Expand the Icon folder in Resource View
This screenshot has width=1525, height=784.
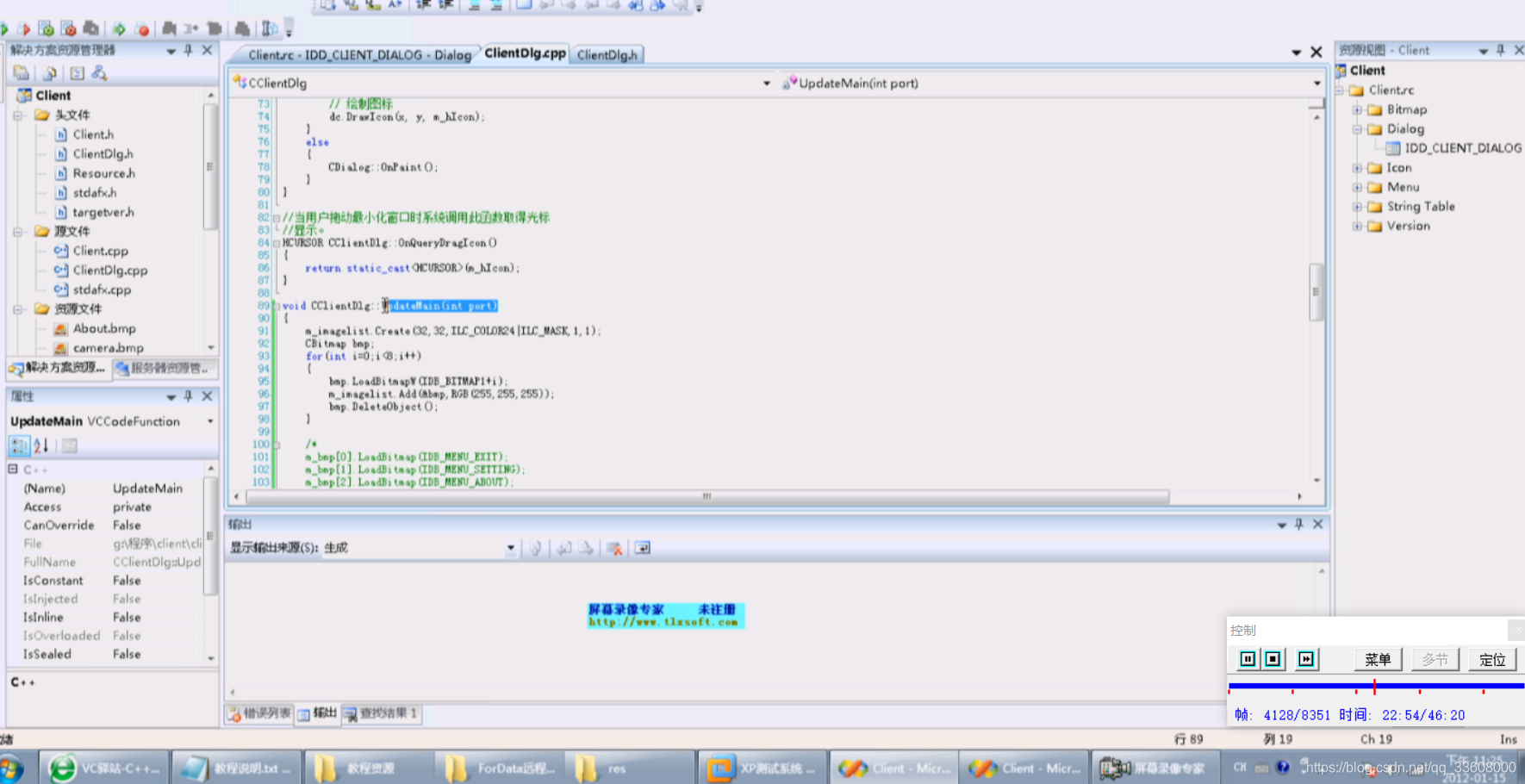point(1358,168)
